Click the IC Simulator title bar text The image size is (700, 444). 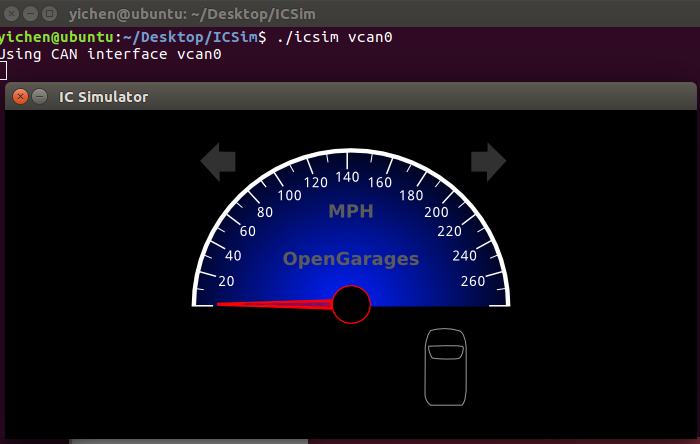click(103, 97)
